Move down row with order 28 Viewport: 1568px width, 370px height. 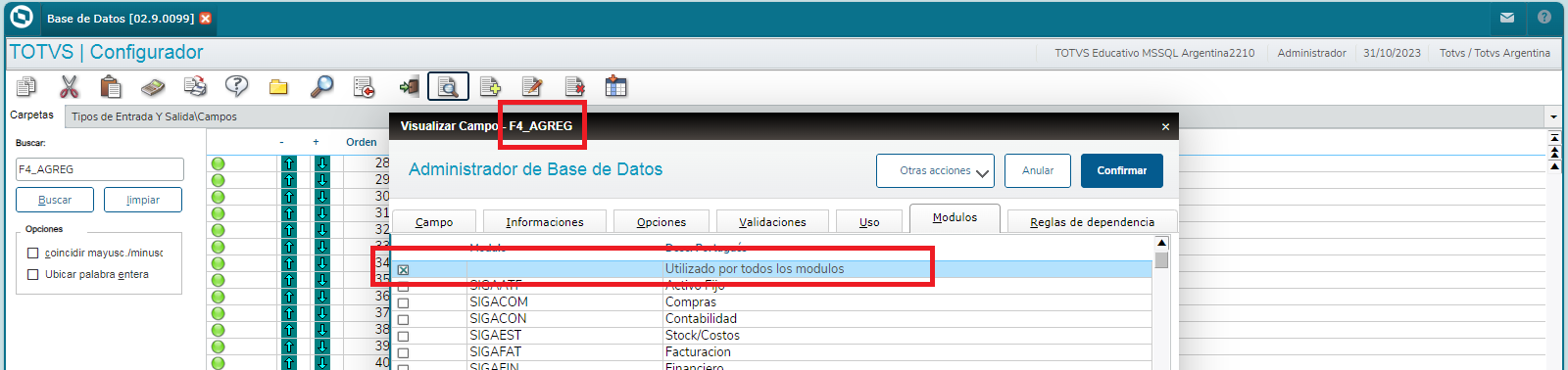[322, 163]
